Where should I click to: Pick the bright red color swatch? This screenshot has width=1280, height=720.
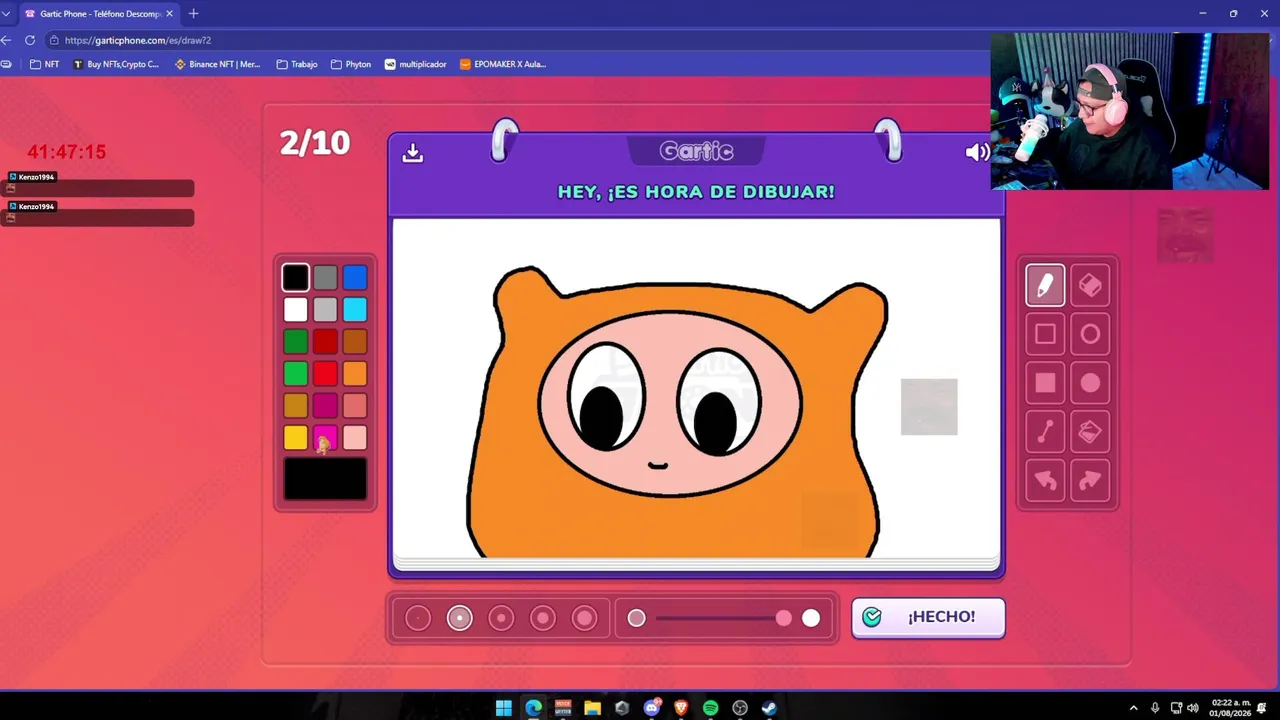coord(325,373)
